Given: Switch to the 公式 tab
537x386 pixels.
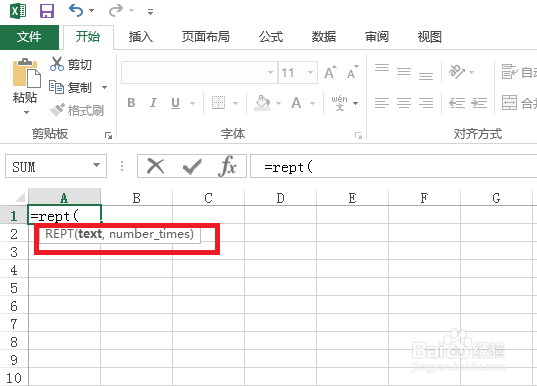Looking at the screenshot, I should (x=271, y=37).
